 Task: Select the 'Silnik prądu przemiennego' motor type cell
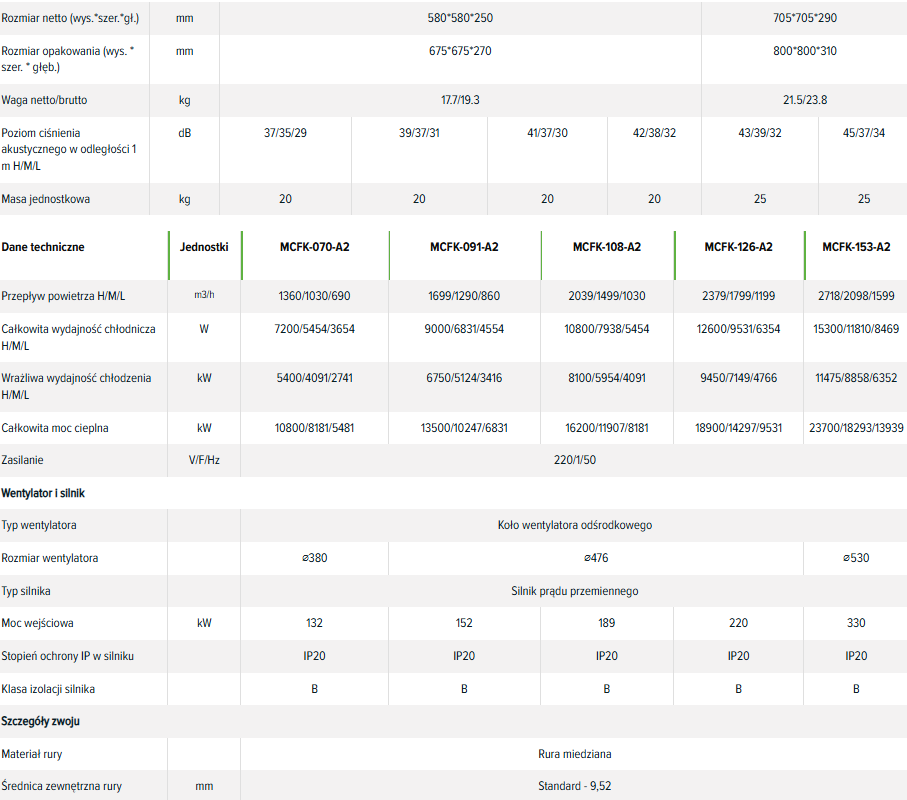[574, 591]
